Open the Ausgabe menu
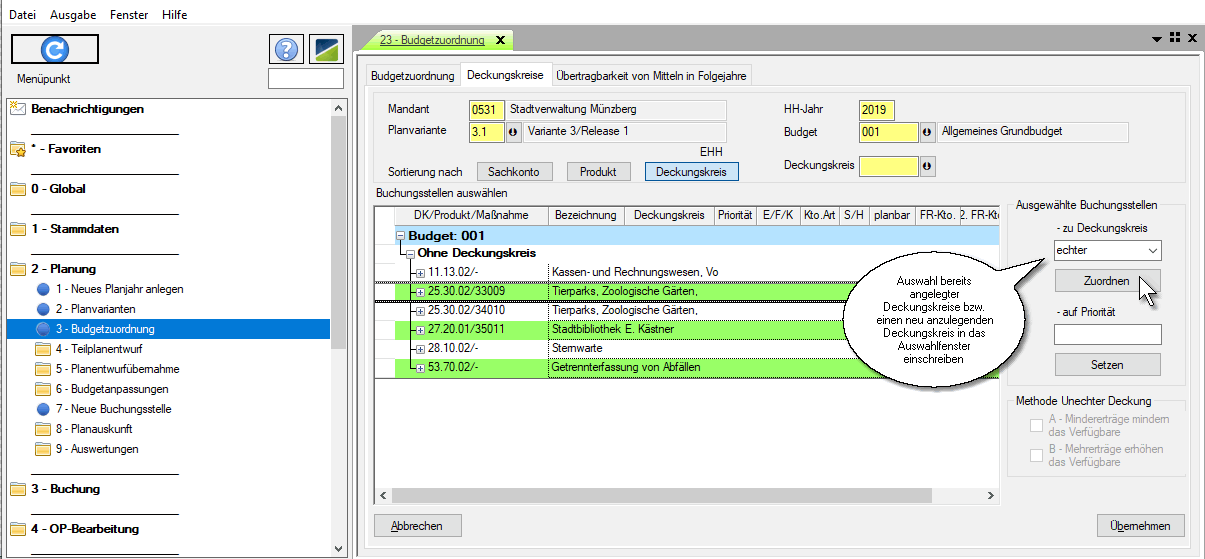 click(x=73, y=15)
